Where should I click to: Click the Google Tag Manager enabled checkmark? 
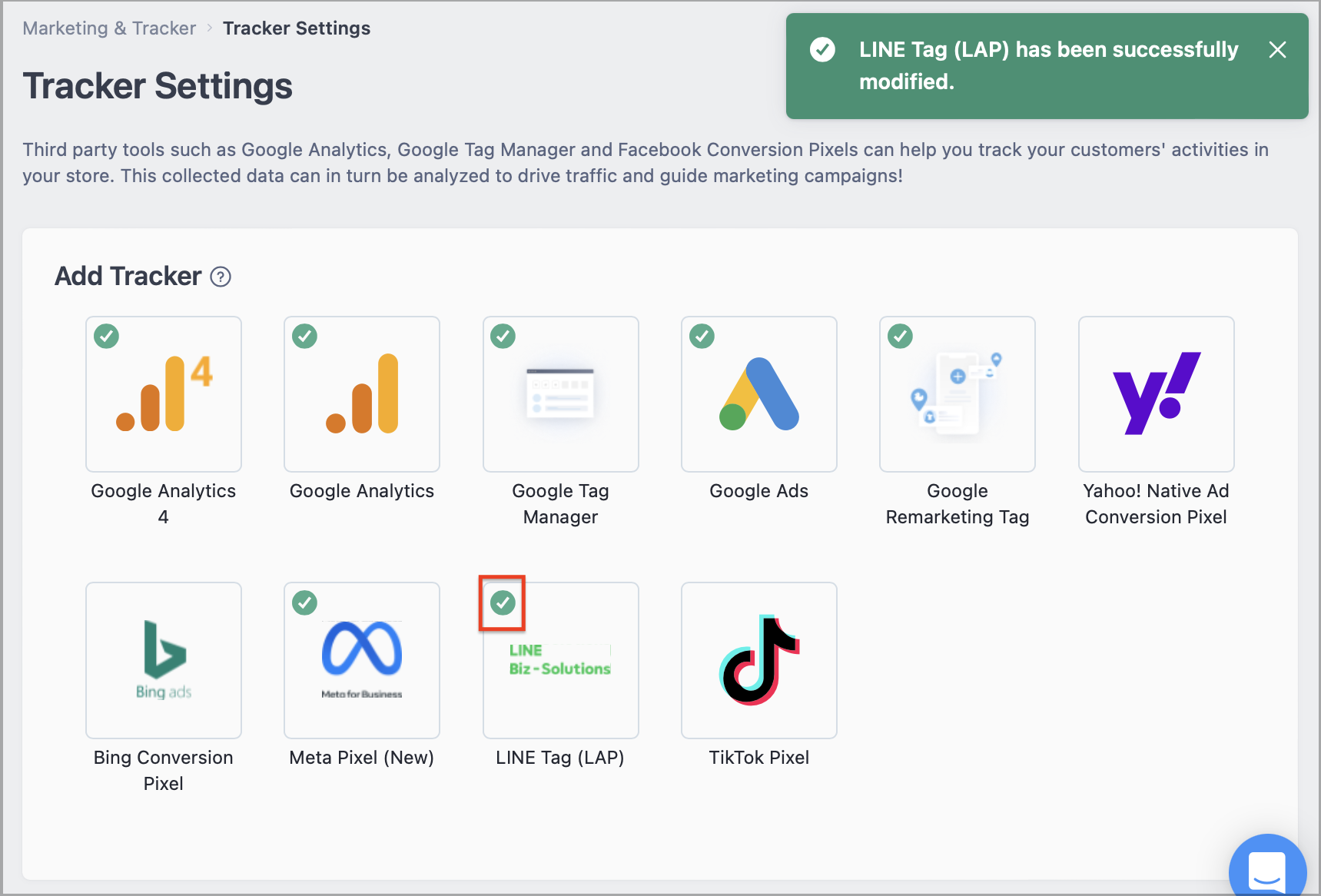click(503, 336)
